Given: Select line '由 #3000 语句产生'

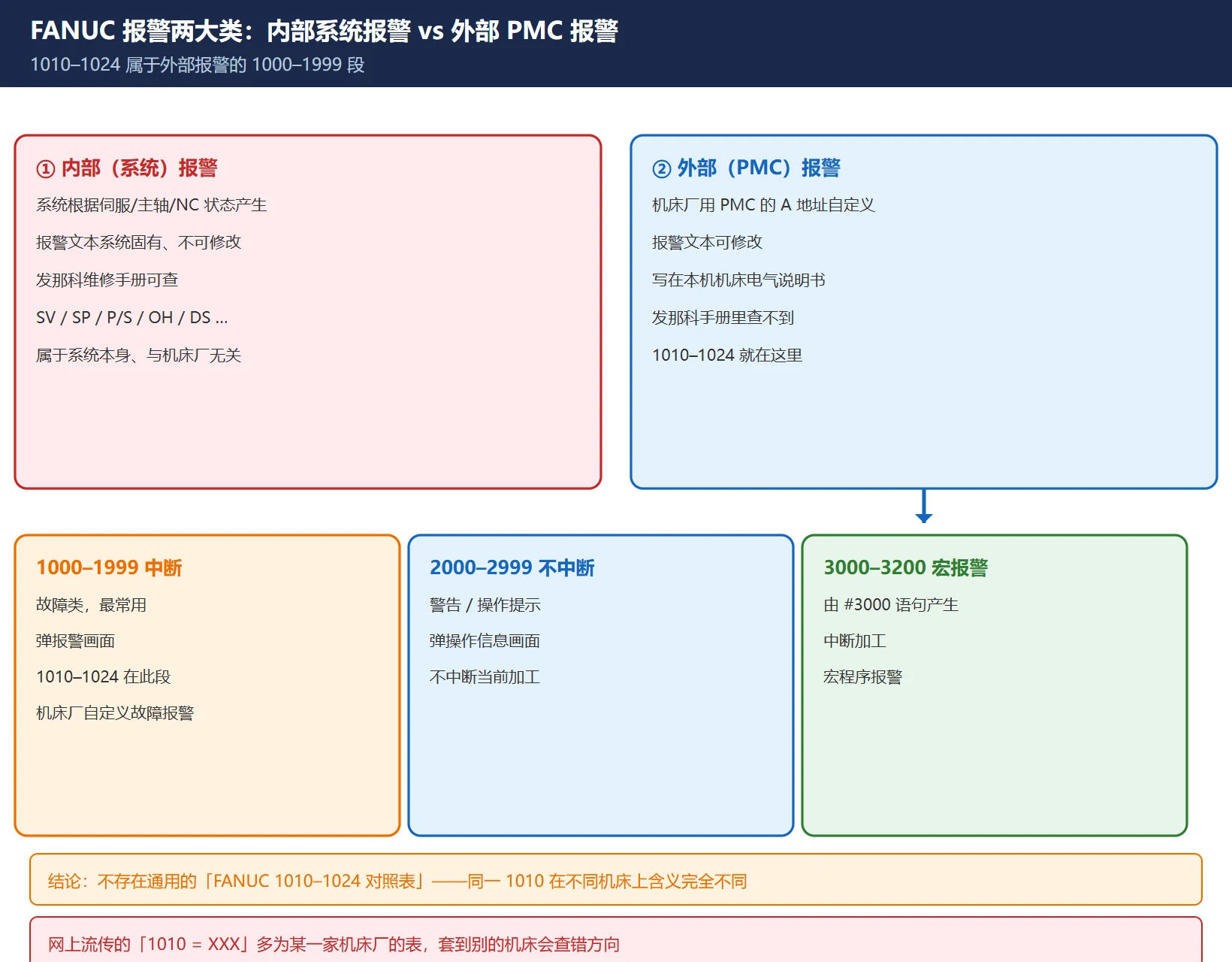Looking at the screenshot, I should (x=891, y=605).
